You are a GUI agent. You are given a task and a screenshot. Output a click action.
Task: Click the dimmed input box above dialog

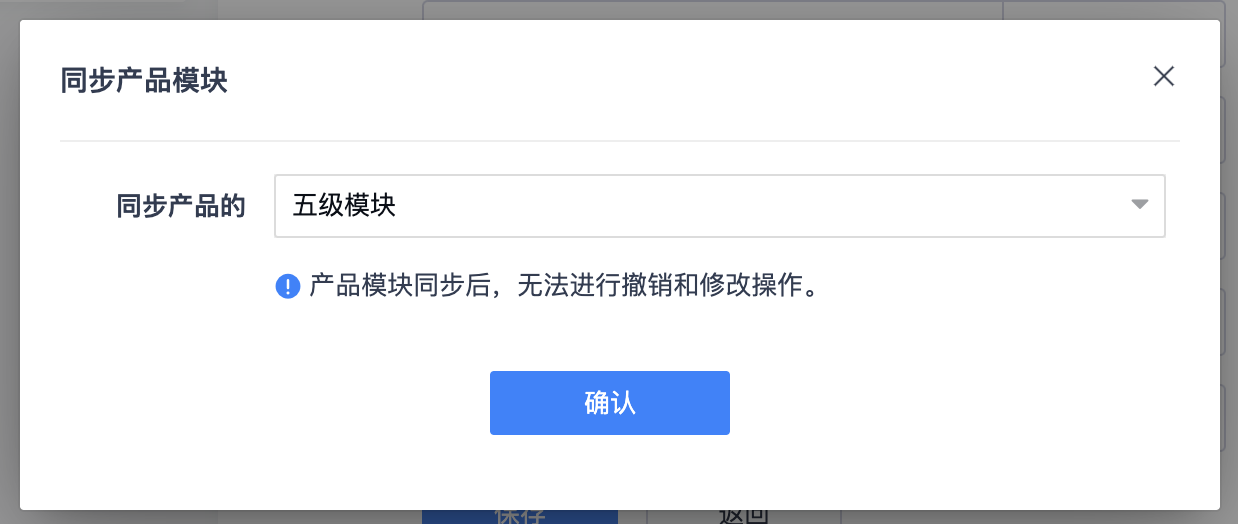712,9
